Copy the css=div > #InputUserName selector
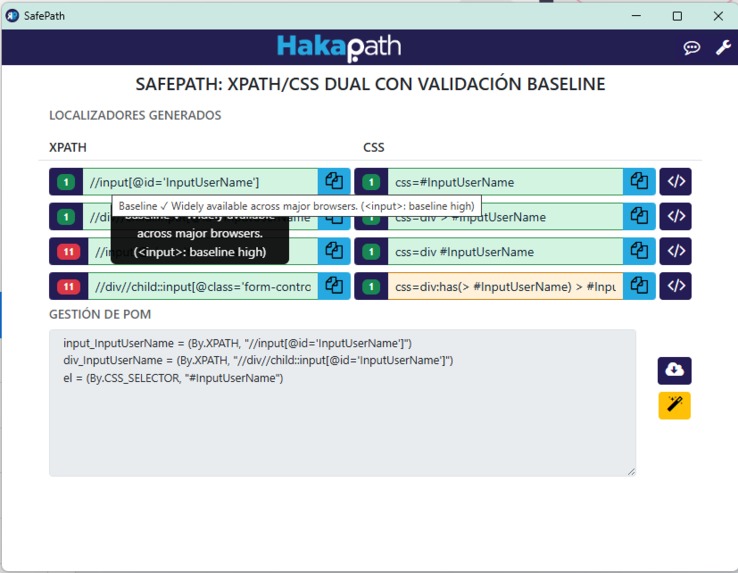Viewport: 738px width, 573px height. (x=639, y=217)
